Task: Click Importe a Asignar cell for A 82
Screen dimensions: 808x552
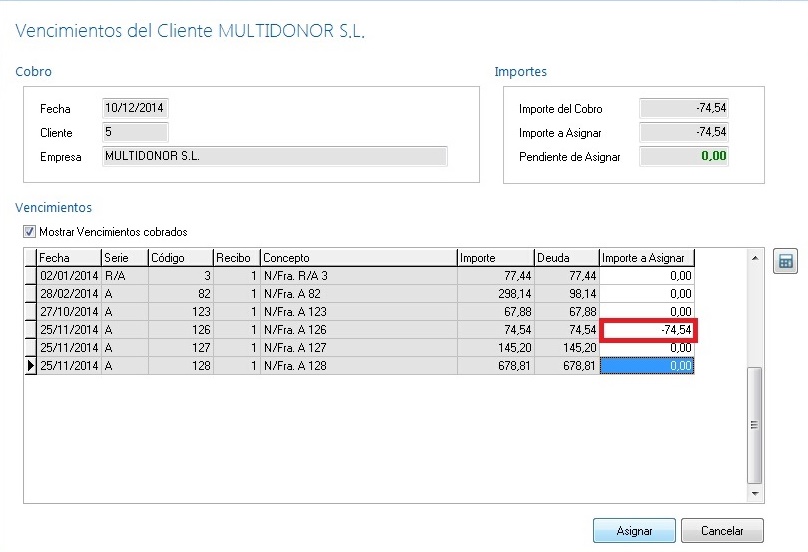Action: tap(647, 294)
